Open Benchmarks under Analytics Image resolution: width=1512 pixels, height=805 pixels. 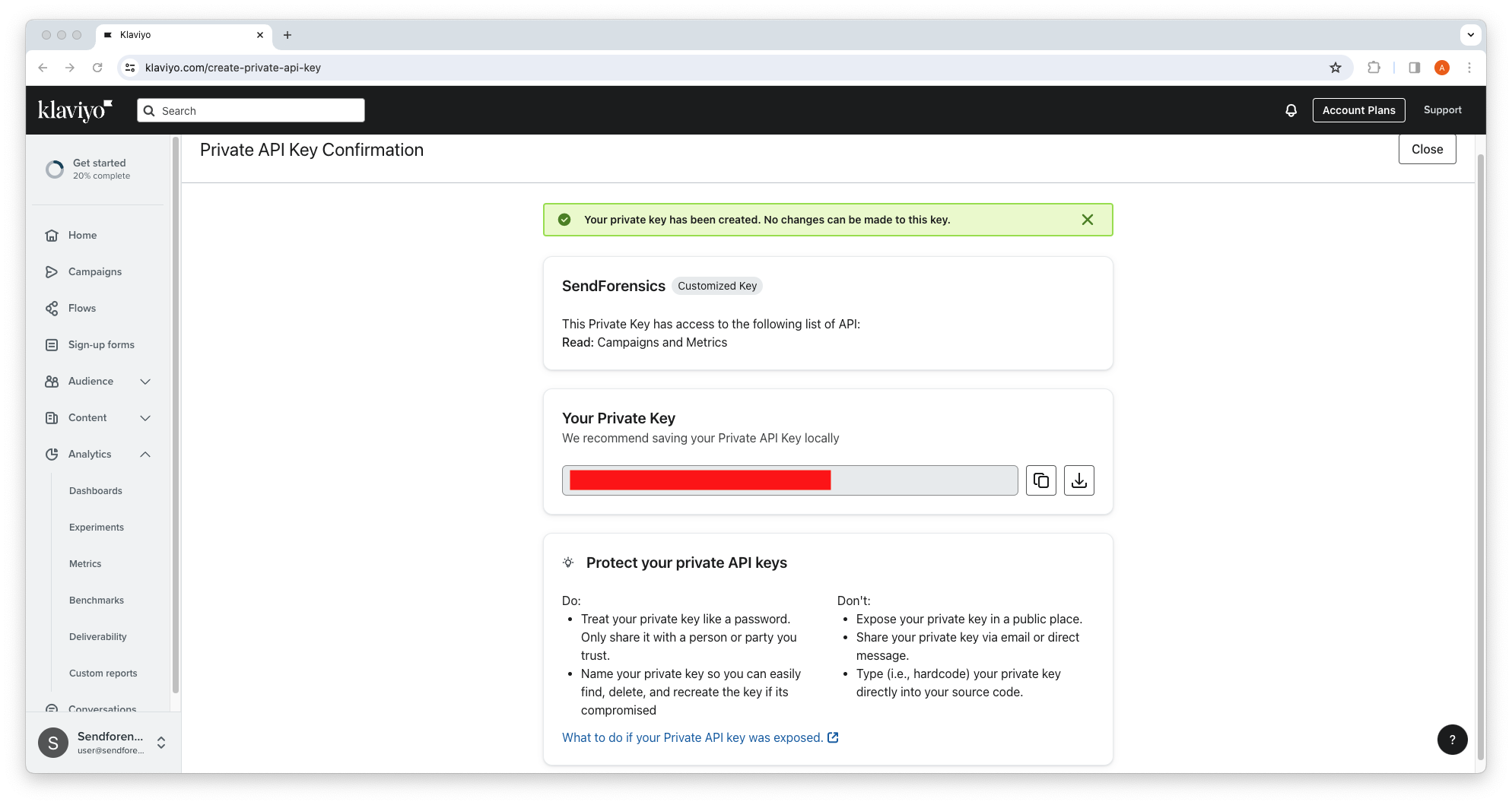click(97, 601)
